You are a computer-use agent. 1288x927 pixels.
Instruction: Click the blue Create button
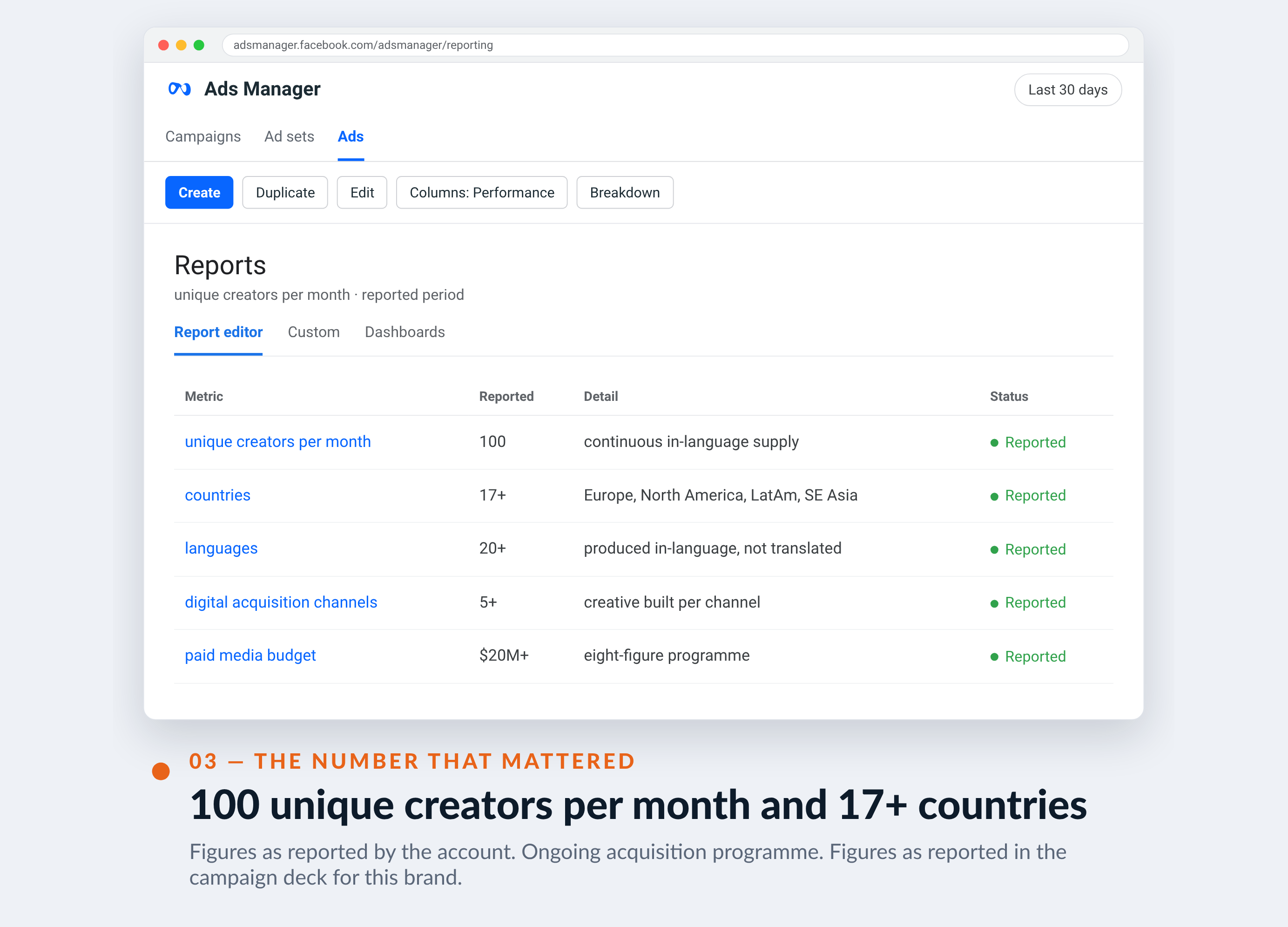pyautogui.click(x=199, y=193)
